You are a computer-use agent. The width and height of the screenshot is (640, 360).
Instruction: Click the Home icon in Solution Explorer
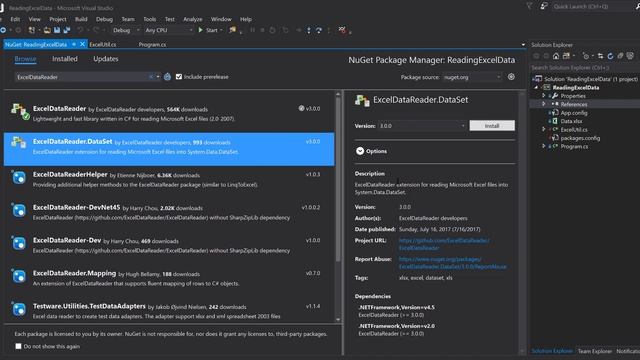click(556, 56)
